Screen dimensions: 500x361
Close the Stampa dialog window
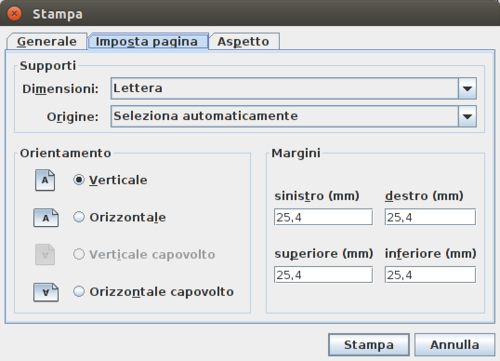[x=14, y=14]
